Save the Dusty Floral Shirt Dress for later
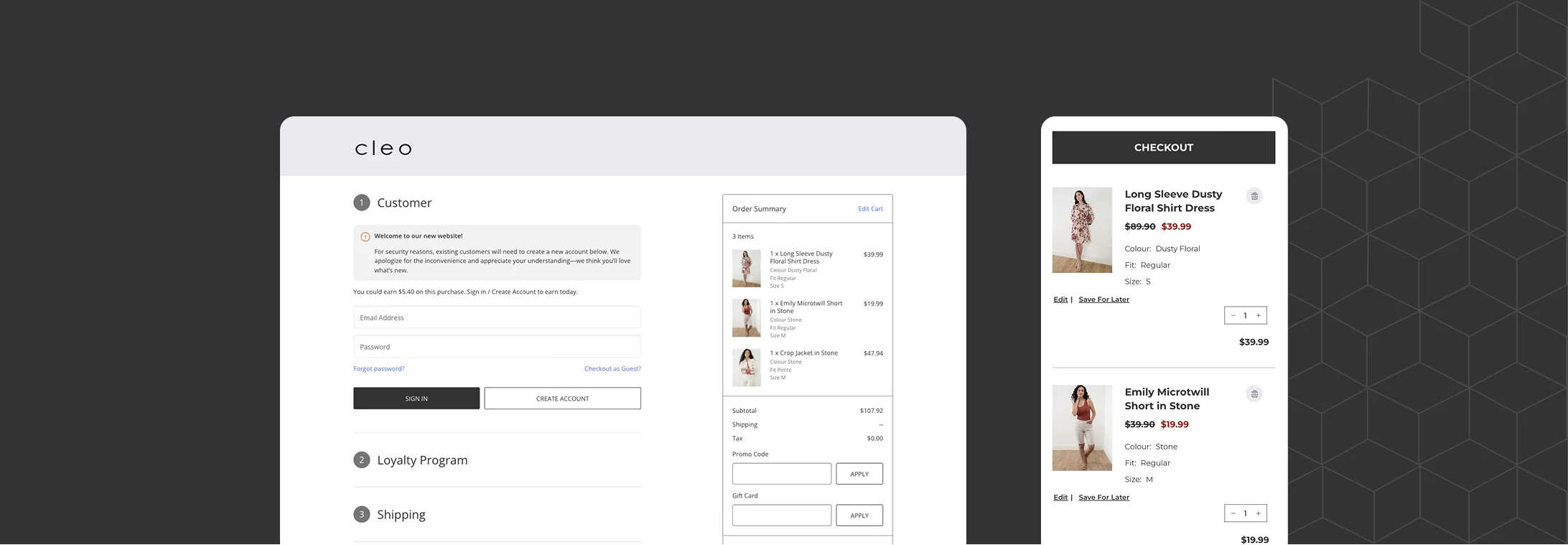 point(1103,299)
